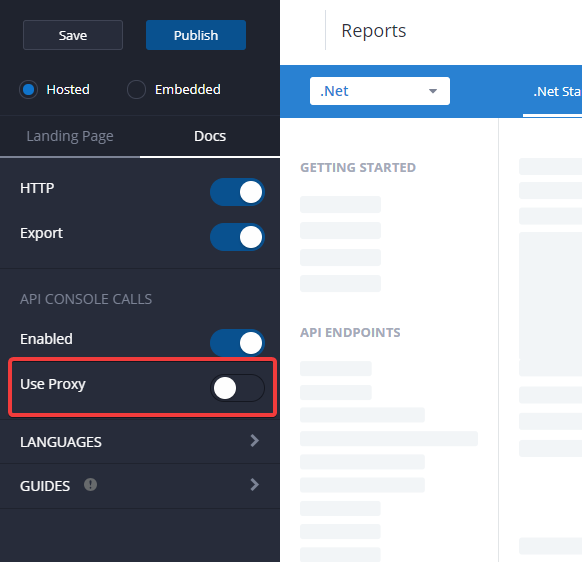Switch to the Landing Page tab
The image size is (582, 562).
point(70,136)
